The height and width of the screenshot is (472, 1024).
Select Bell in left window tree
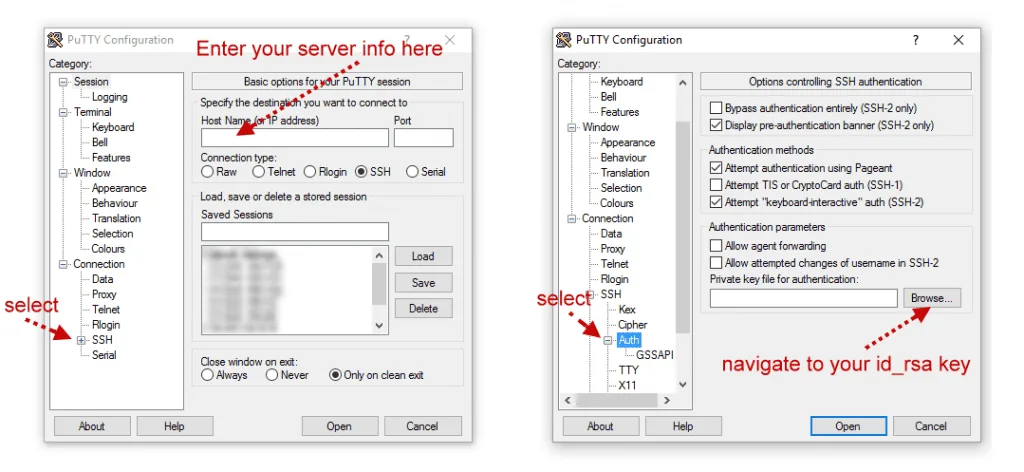[100, 142]
